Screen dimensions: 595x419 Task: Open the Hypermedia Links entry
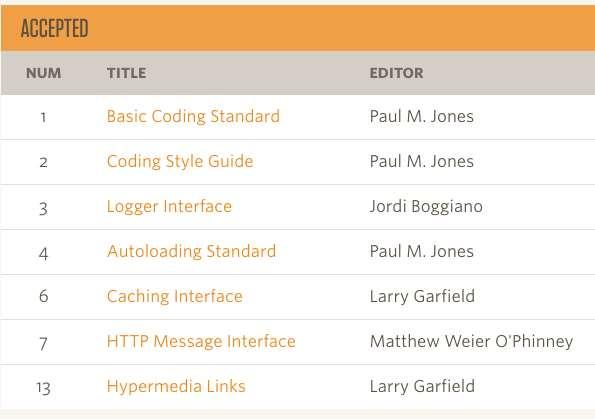[x=176, y=386]
